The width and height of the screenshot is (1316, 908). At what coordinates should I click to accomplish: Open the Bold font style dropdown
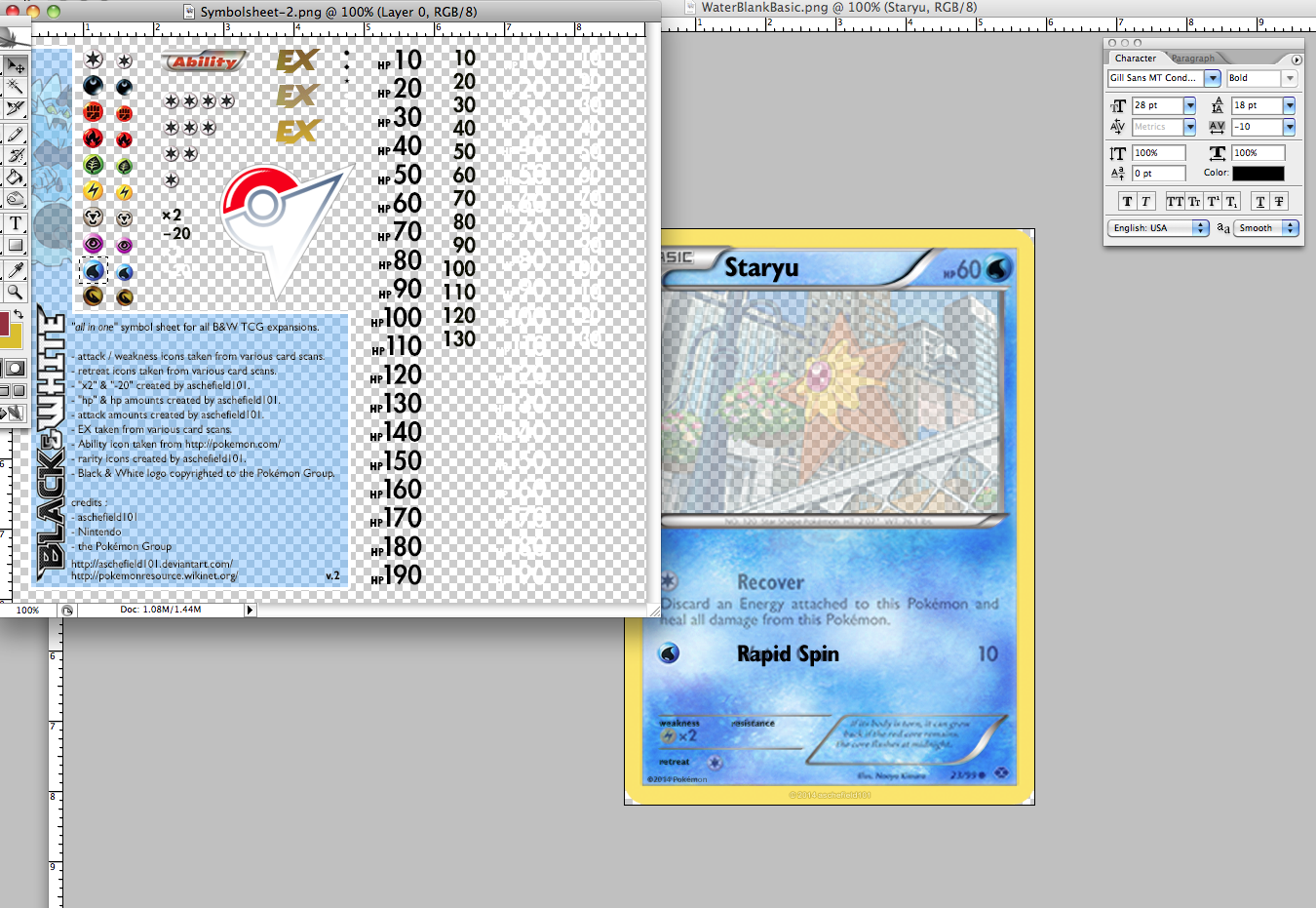[x=1290, y=78]
